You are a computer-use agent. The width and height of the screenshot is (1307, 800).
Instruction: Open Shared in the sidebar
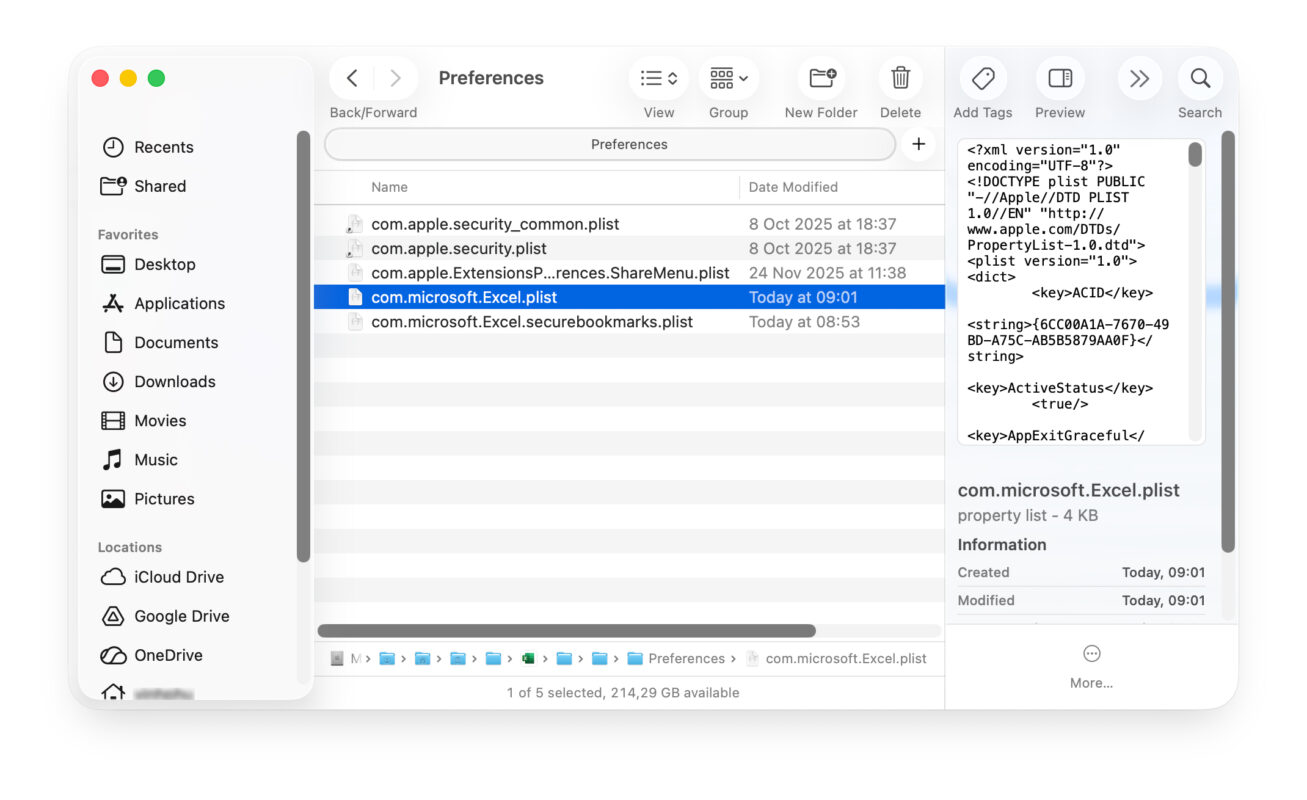(160, 186)
